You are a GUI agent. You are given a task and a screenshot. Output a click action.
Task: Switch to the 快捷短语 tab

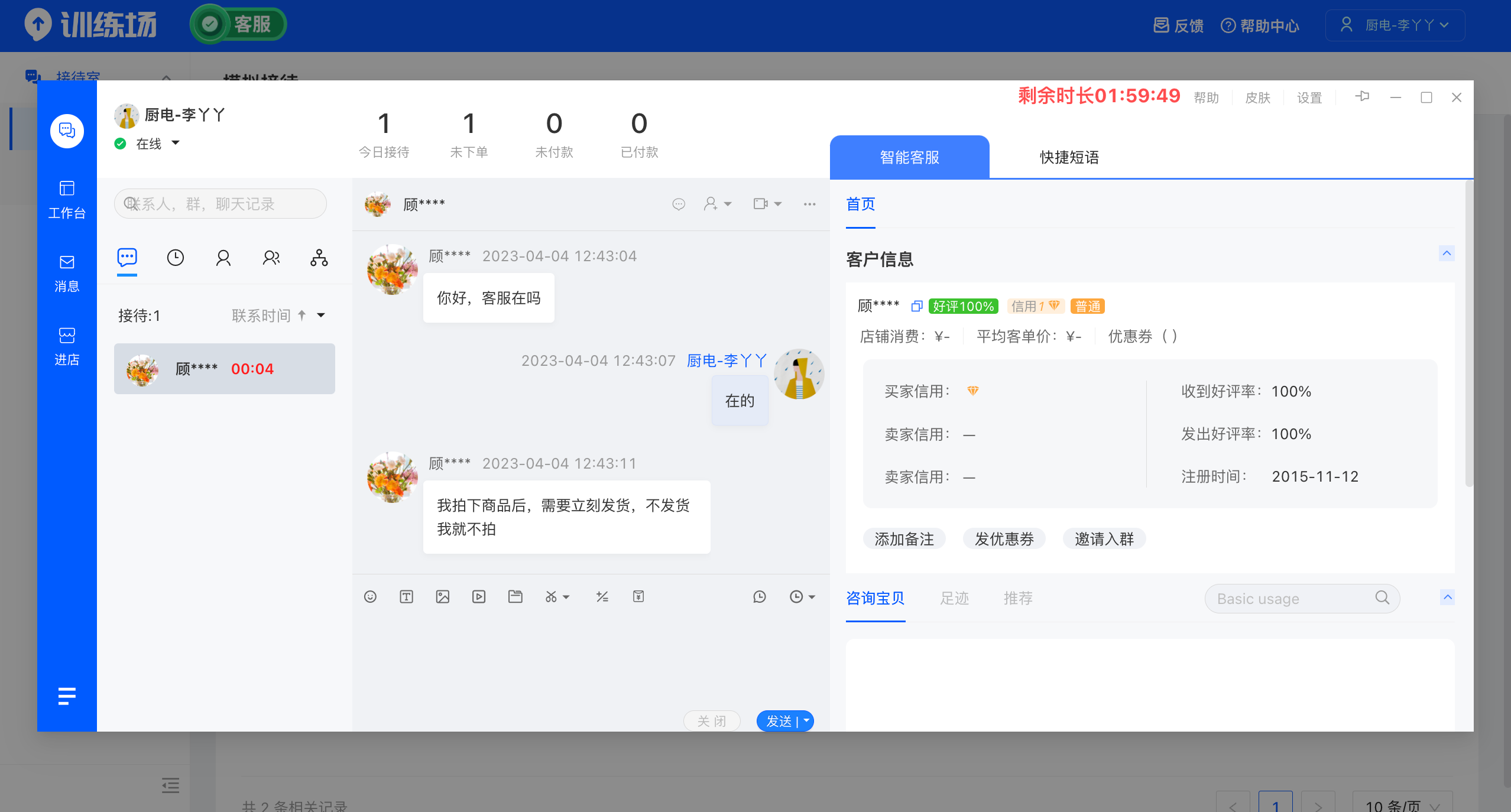(x=1069, y=157)
